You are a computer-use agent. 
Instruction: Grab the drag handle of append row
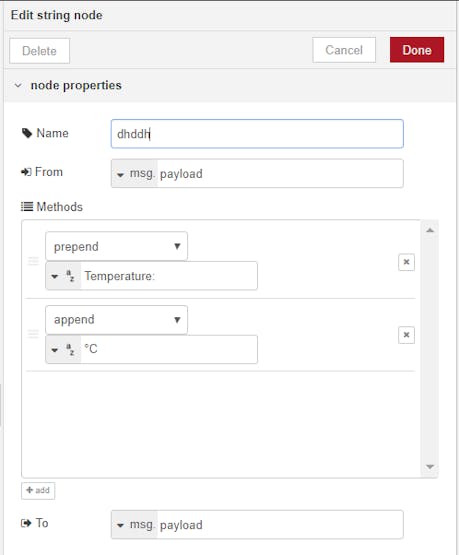[33, 333]
